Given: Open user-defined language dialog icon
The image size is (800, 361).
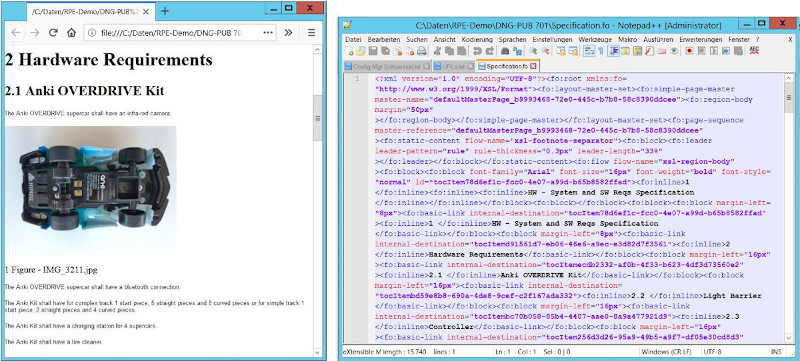Looking at the screenshot, I should point(625,51).
